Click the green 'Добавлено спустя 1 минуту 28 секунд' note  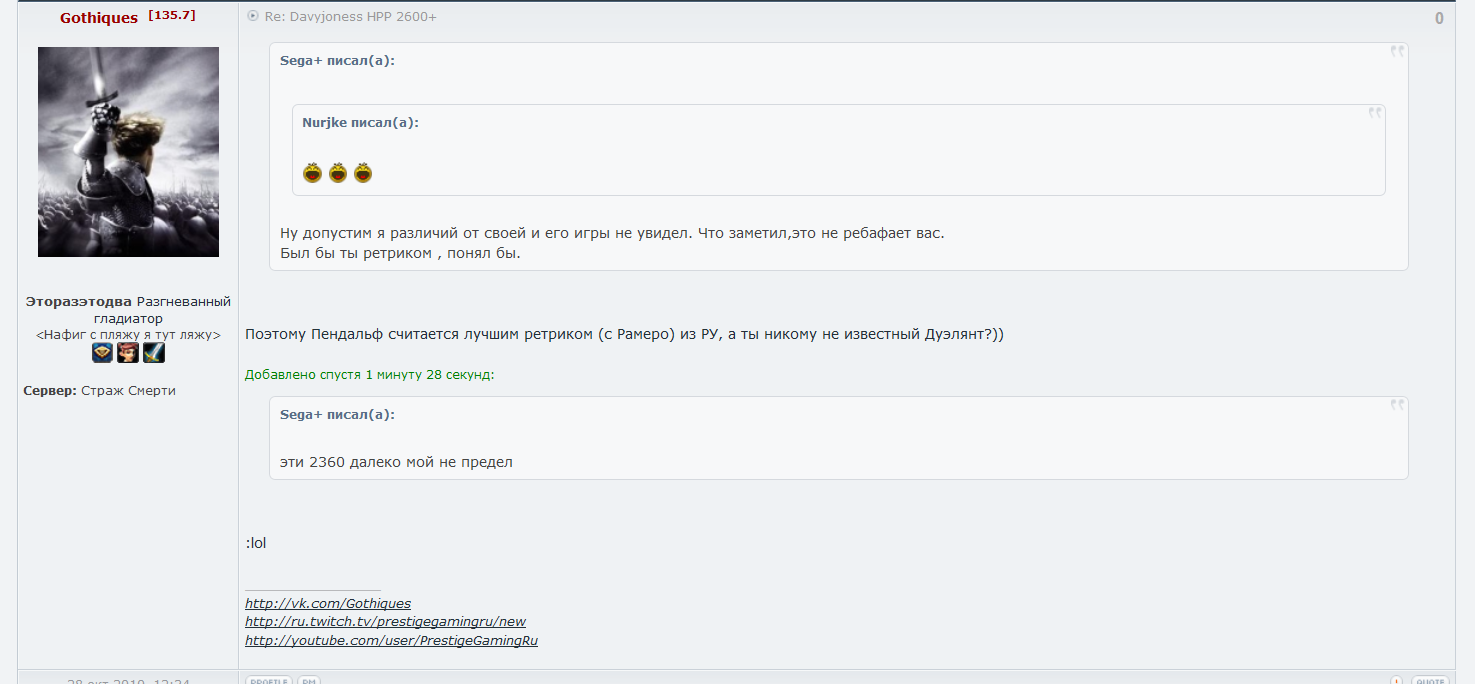(370, 374)
